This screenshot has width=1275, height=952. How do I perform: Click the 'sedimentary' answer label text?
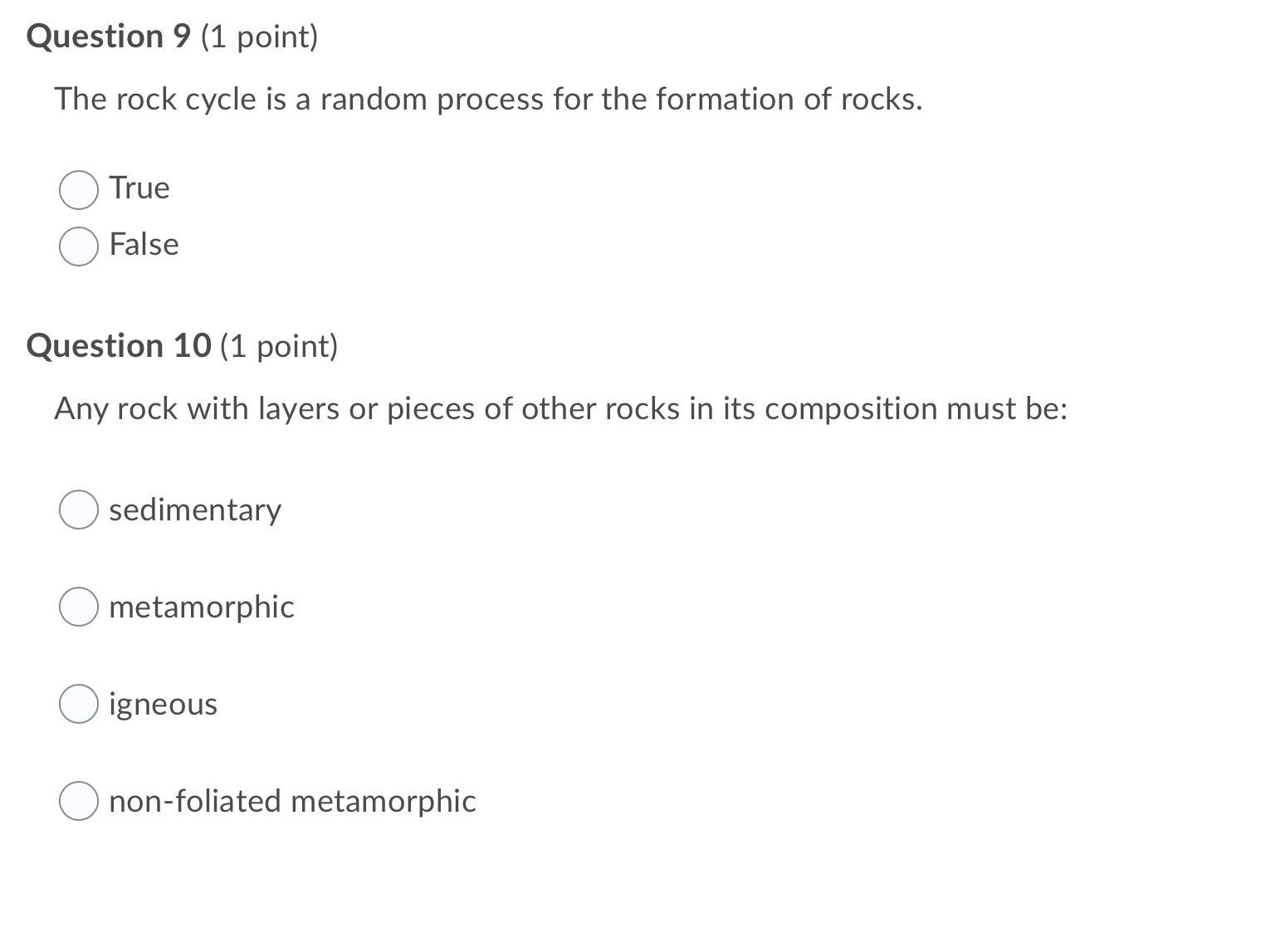(x=195, y=510)
